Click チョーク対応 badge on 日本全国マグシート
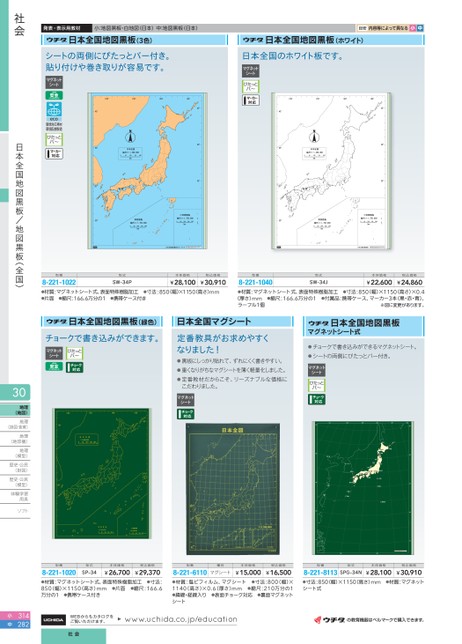The width and height of the screenshot is (462, 644). [185, 414]
